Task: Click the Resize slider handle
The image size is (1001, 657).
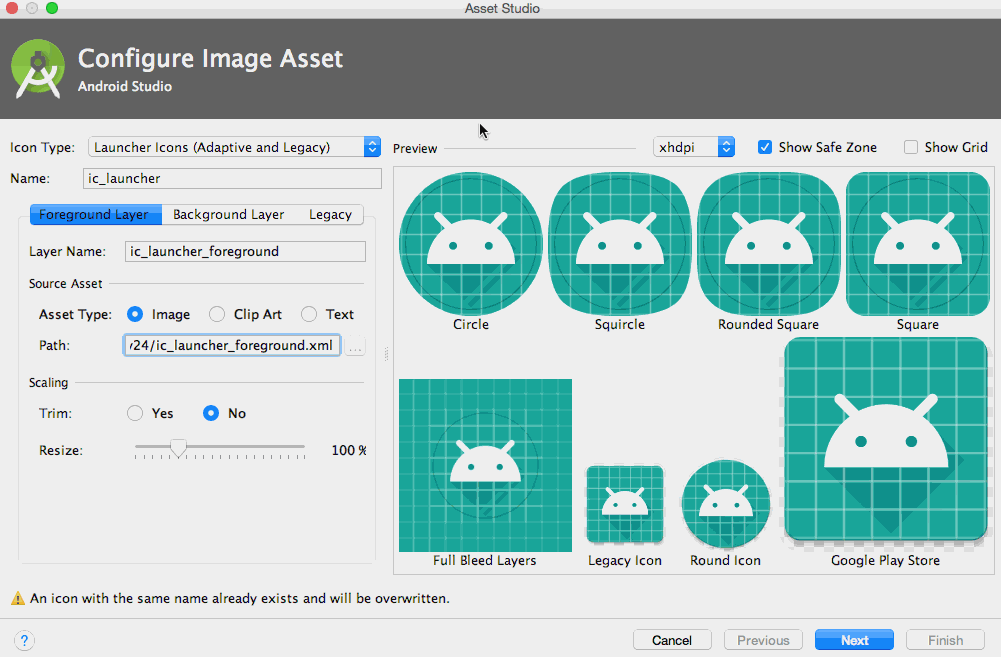Action: (178, 449)
